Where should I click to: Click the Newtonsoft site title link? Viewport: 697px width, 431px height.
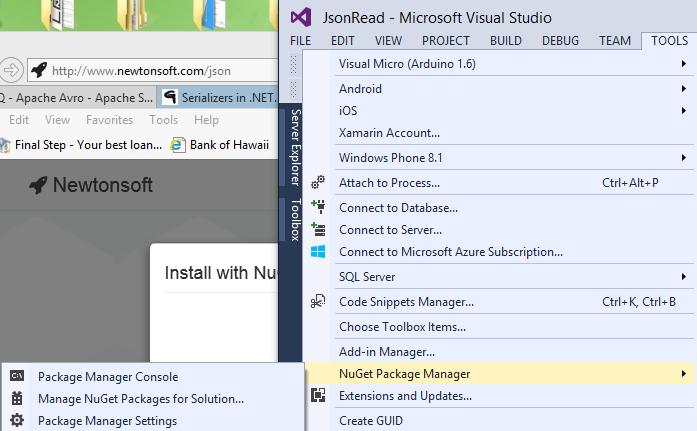(x=102, y=185)
